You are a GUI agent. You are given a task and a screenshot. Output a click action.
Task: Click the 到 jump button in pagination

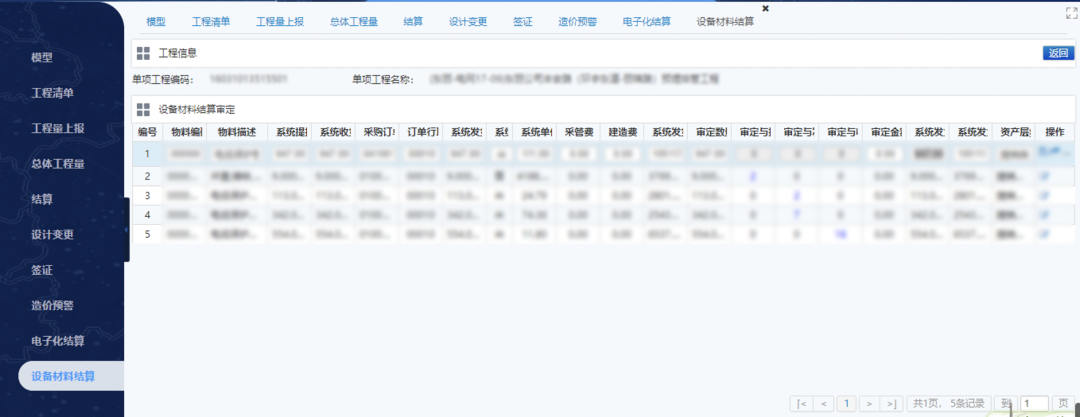pos(1006,403)
